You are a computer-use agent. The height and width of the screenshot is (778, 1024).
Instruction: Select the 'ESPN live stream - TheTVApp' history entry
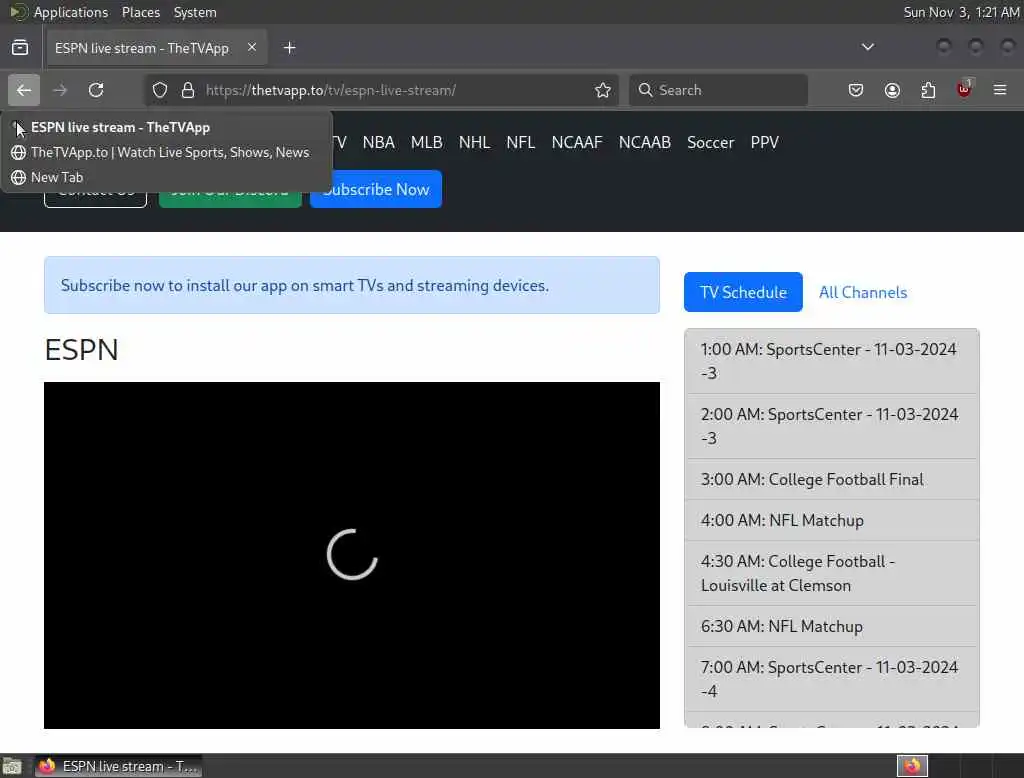pos(167,127)
